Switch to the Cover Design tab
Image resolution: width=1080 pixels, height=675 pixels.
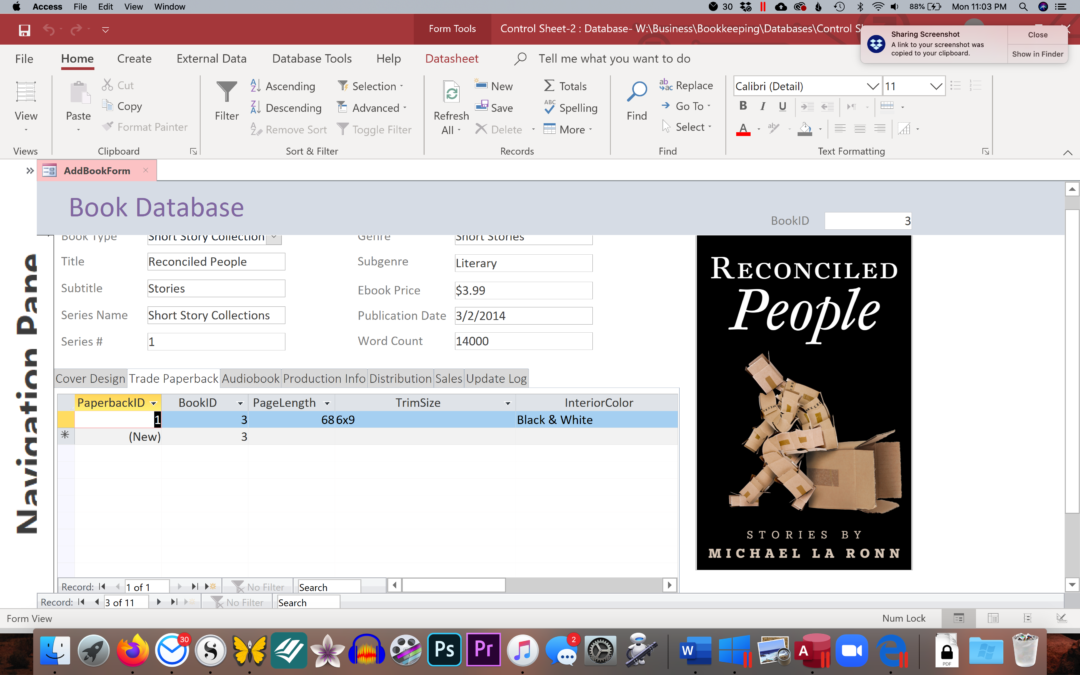pos(90,378)
